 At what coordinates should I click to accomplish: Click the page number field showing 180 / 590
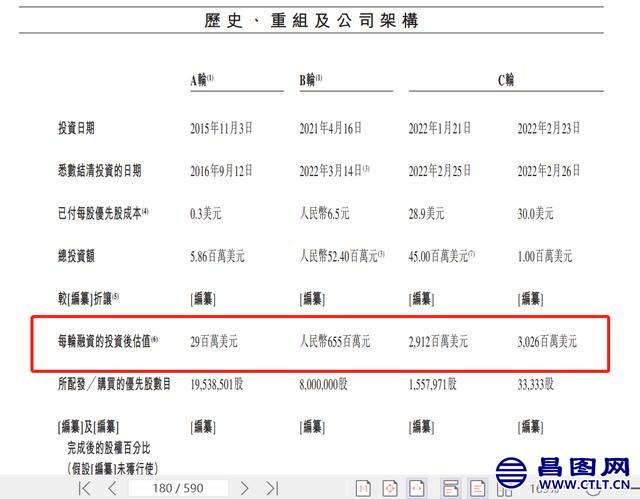point(178,488)
